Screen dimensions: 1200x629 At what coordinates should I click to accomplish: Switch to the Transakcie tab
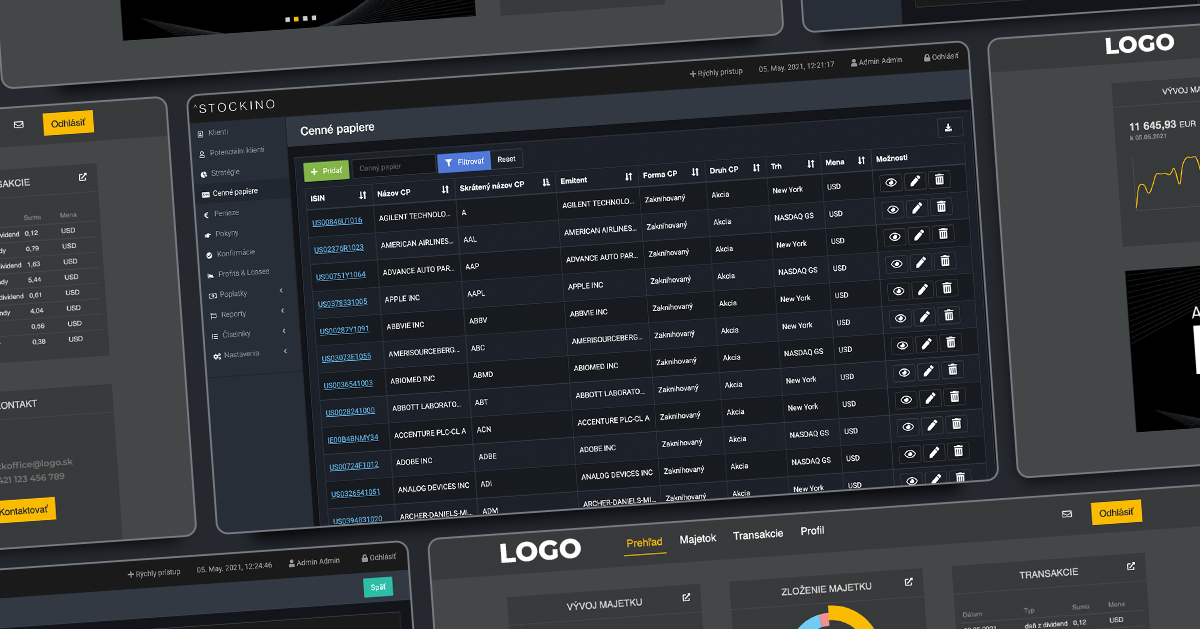(758, 535)
